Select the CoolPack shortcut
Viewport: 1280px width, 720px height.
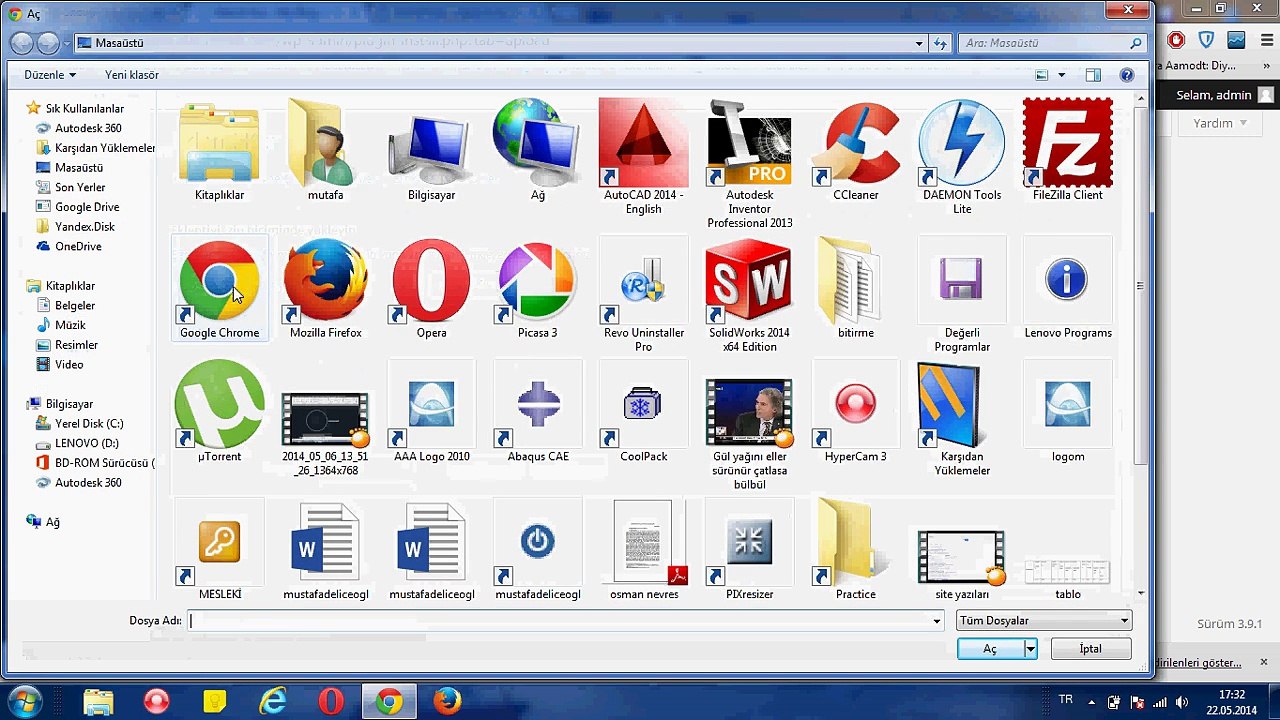[x=643, y=412]
